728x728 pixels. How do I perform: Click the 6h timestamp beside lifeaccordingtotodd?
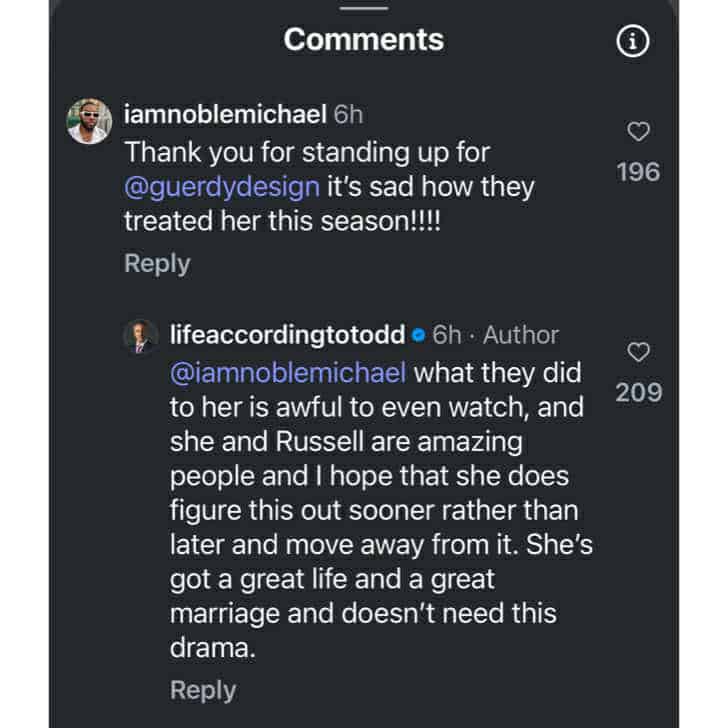446,335
